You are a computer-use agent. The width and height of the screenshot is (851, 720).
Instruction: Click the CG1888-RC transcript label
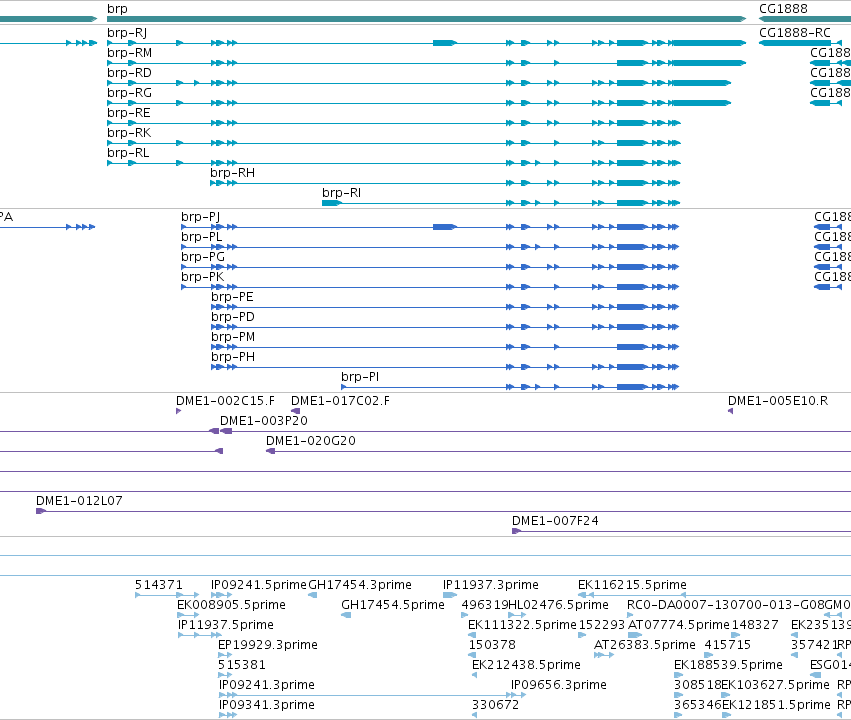[795, 33]
